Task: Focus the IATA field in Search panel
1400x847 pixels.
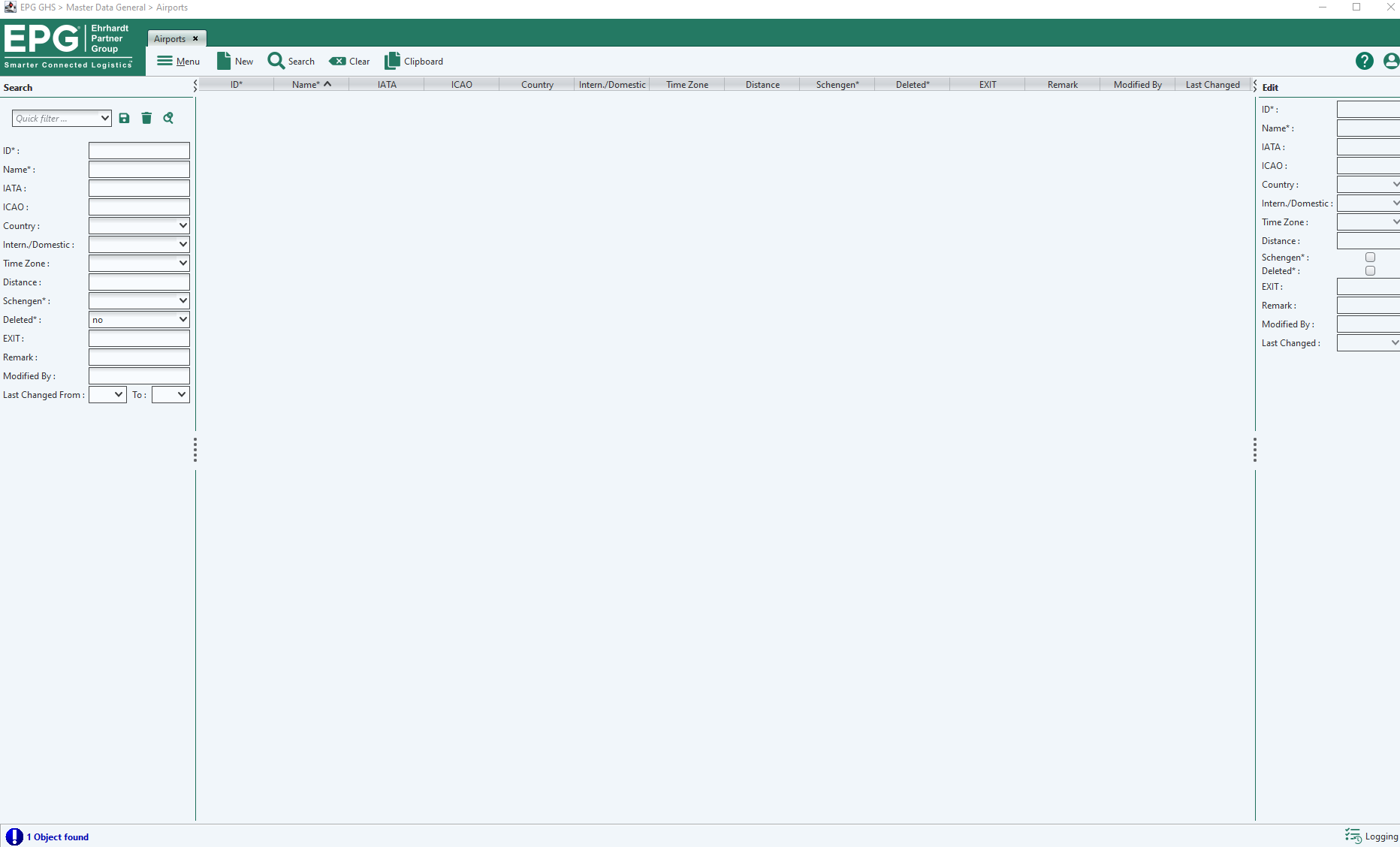Action: (139, 188)
